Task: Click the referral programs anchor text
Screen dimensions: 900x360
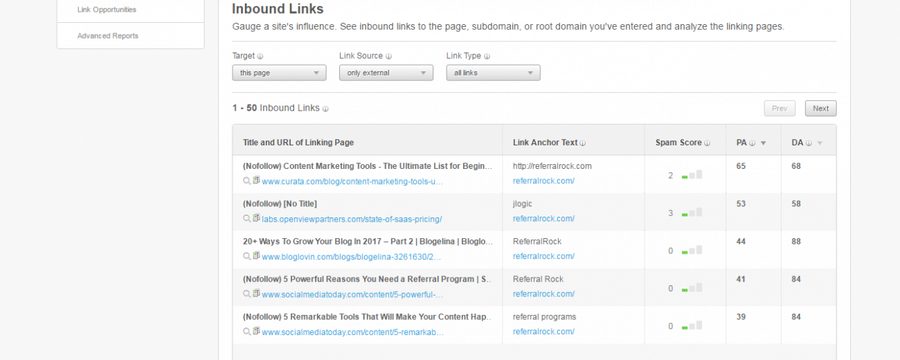Action: pyautogui.click(x=544, y=317)
